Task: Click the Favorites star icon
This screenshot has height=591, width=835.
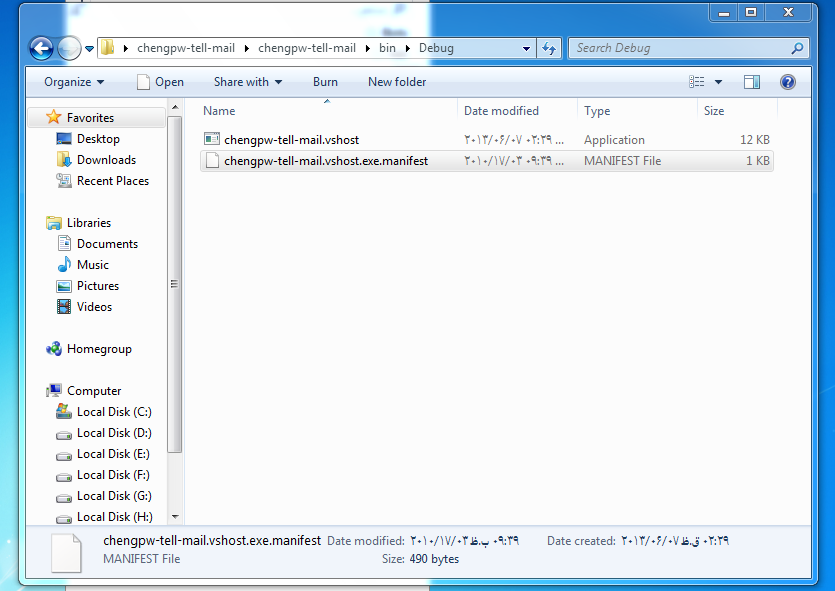Action: (x=54, y=117)
